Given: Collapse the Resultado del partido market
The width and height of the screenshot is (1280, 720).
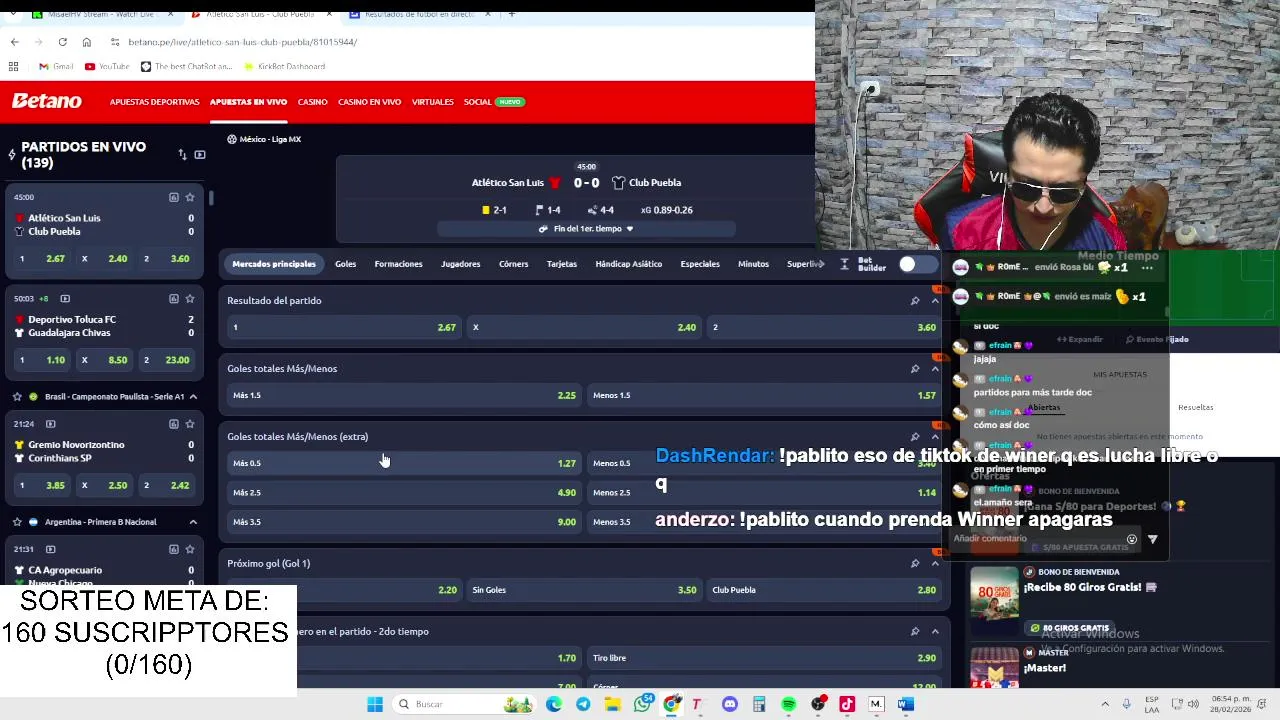Looking at the screenshot, I should [x=935, y=301].
